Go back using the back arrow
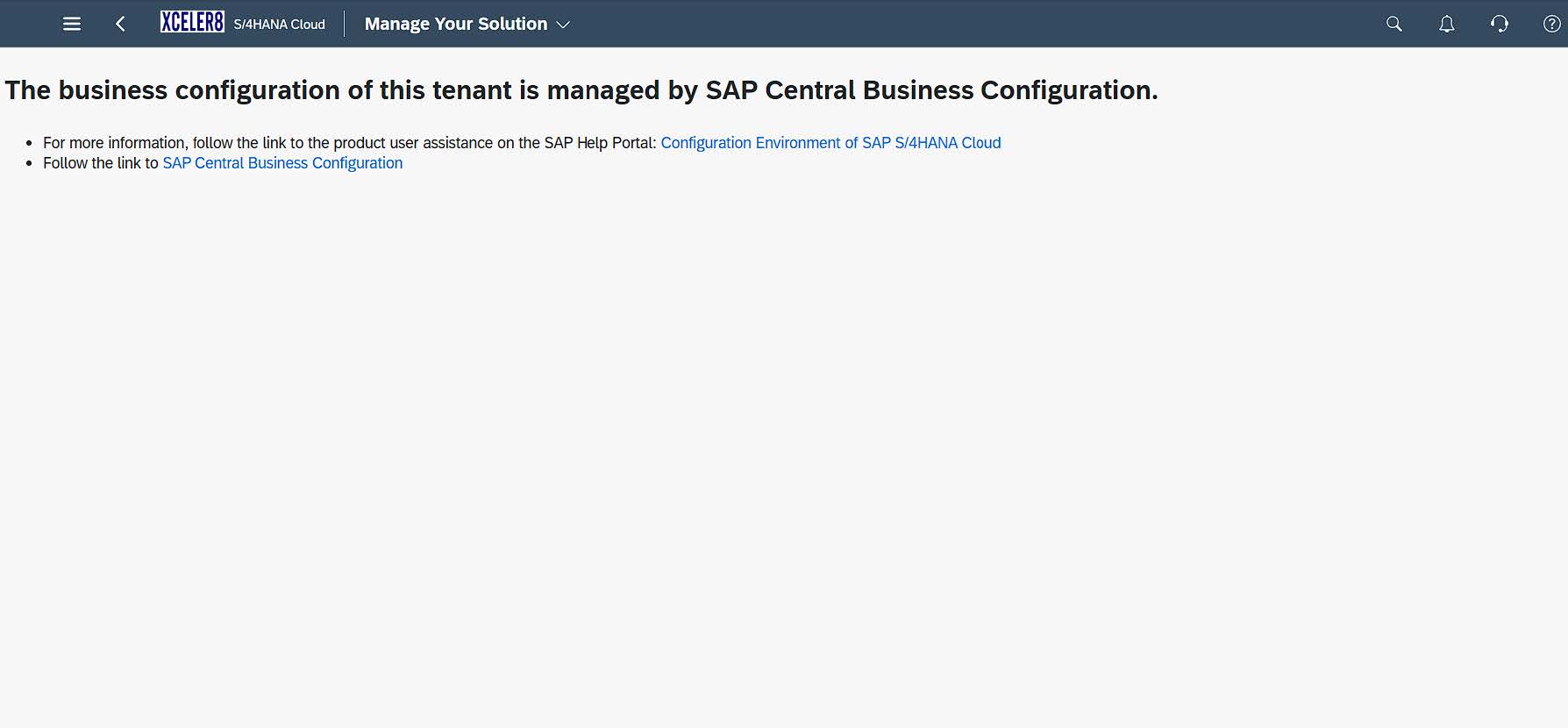Screen dimensions: 1568x728 (121, 24)
